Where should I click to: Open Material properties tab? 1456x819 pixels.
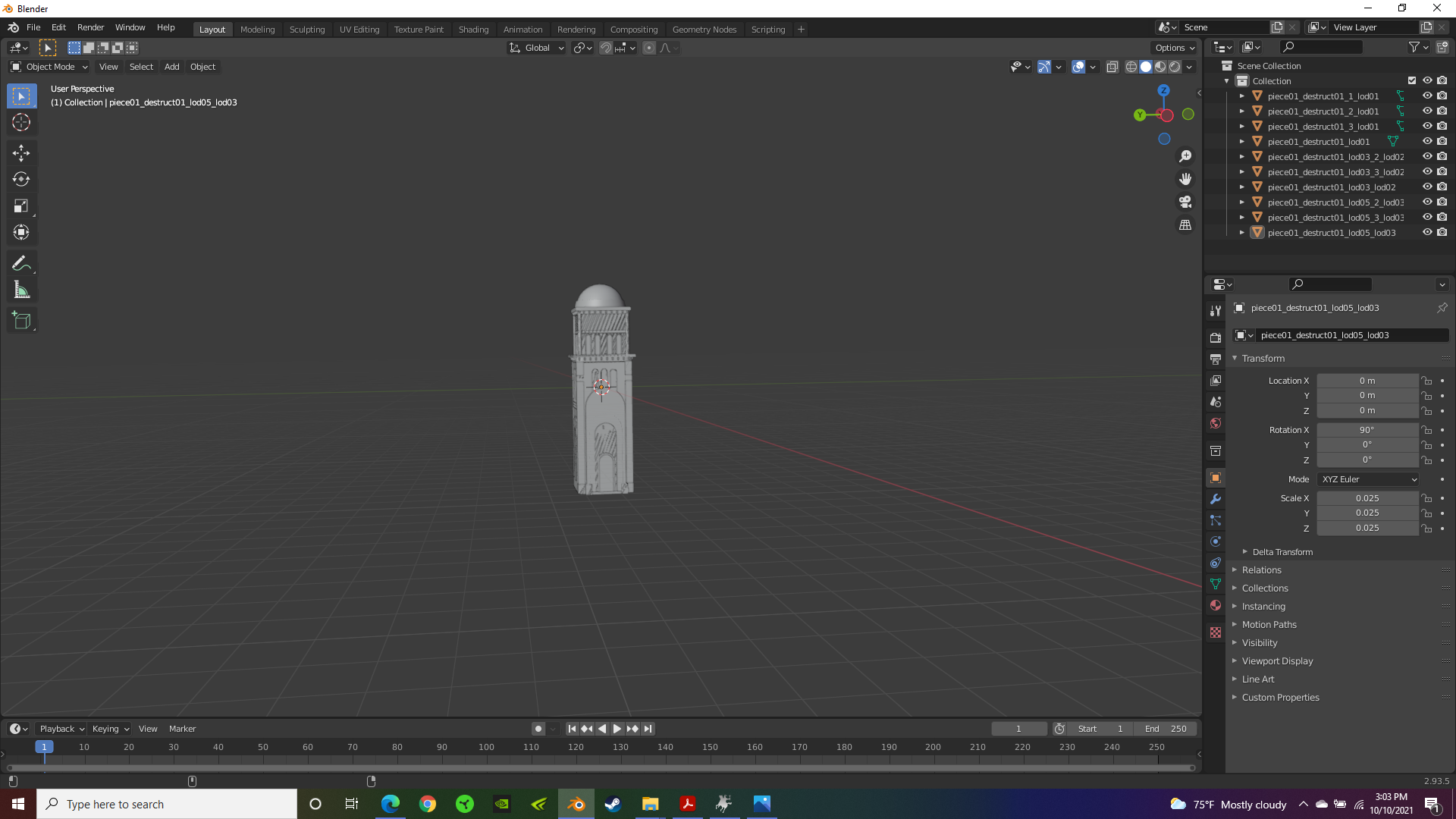(1216, 605)
